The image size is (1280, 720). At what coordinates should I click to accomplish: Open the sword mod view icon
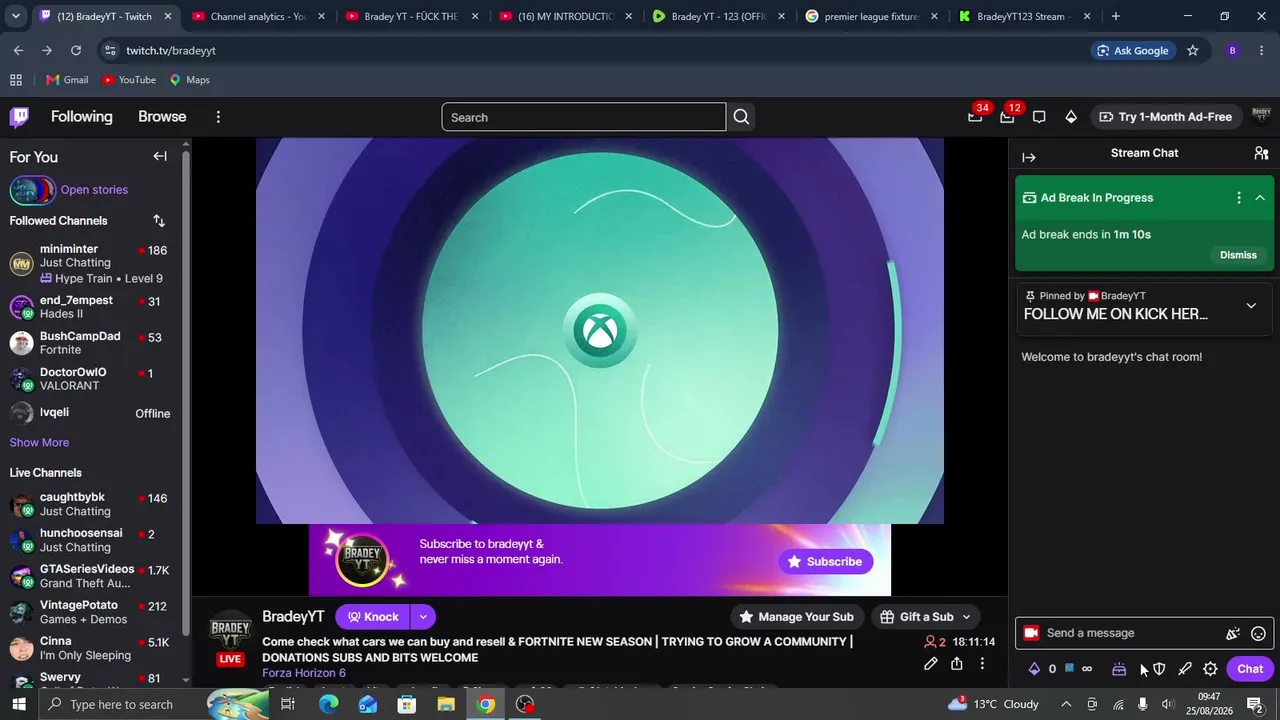(1185, 669)
